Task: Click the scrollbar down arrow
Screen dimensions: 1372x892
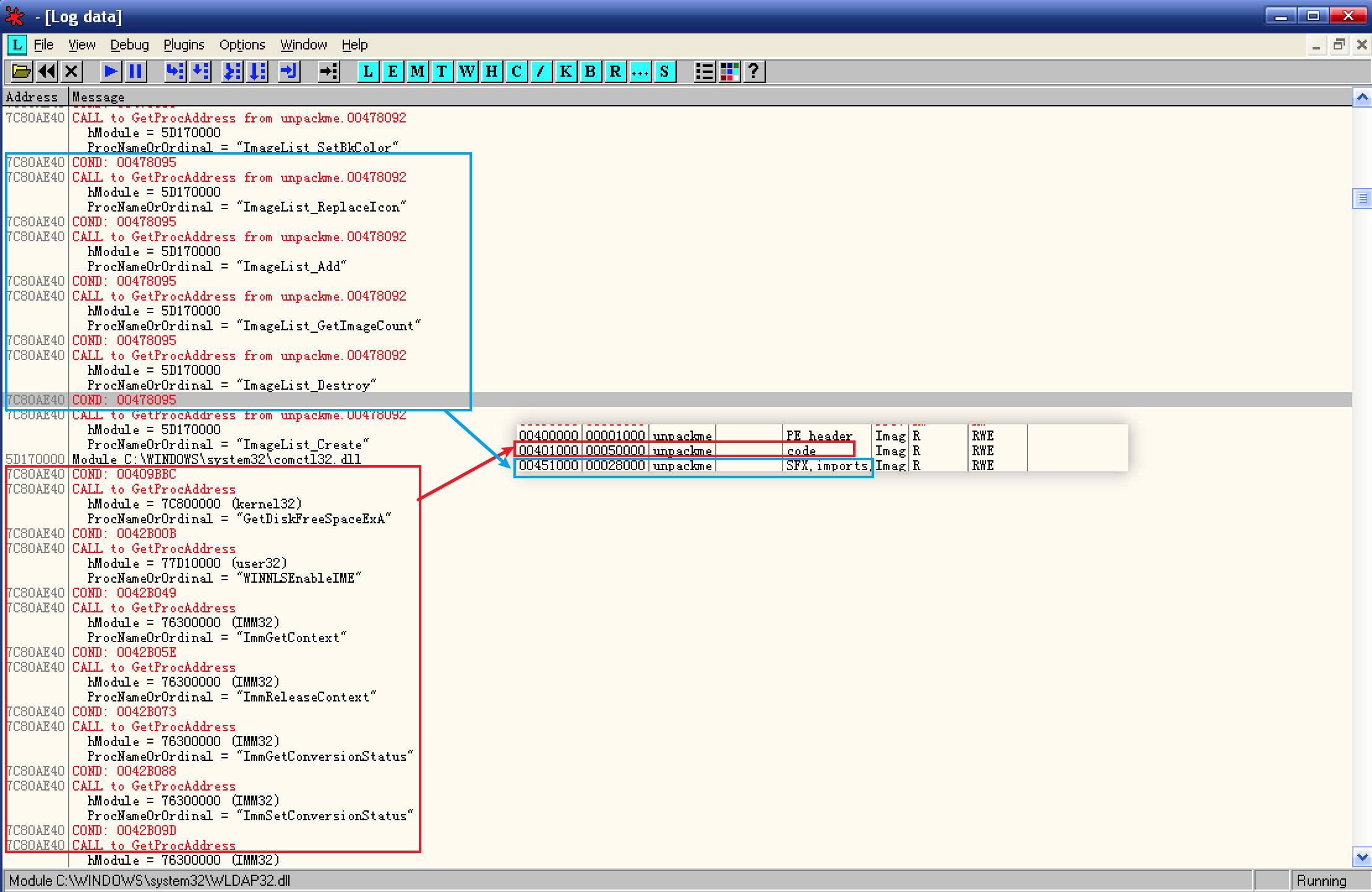Action: pyautogui.click(x=1362, y=857)
